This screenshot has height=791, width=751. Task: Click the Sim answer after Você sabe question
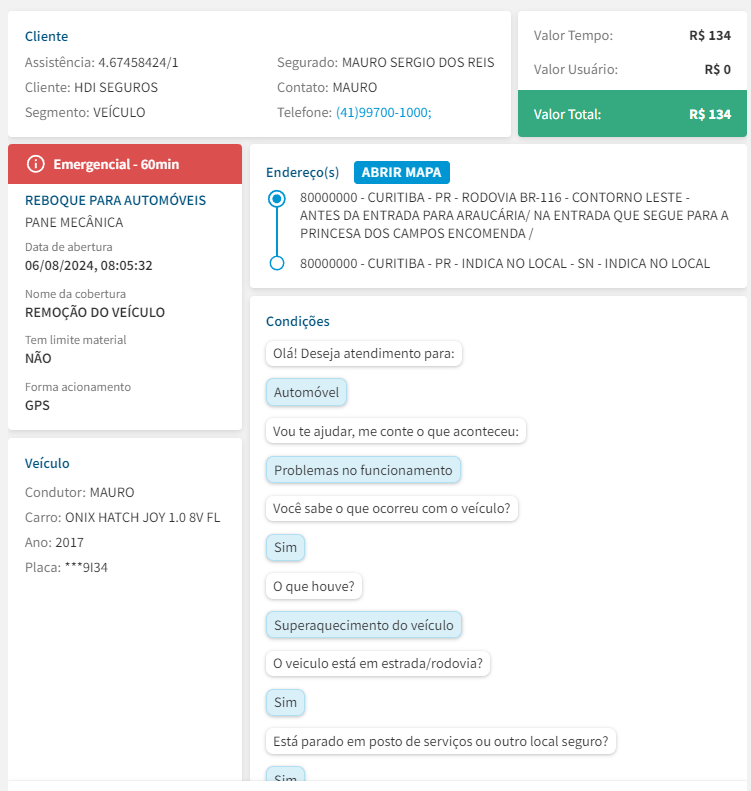[285, 548]
